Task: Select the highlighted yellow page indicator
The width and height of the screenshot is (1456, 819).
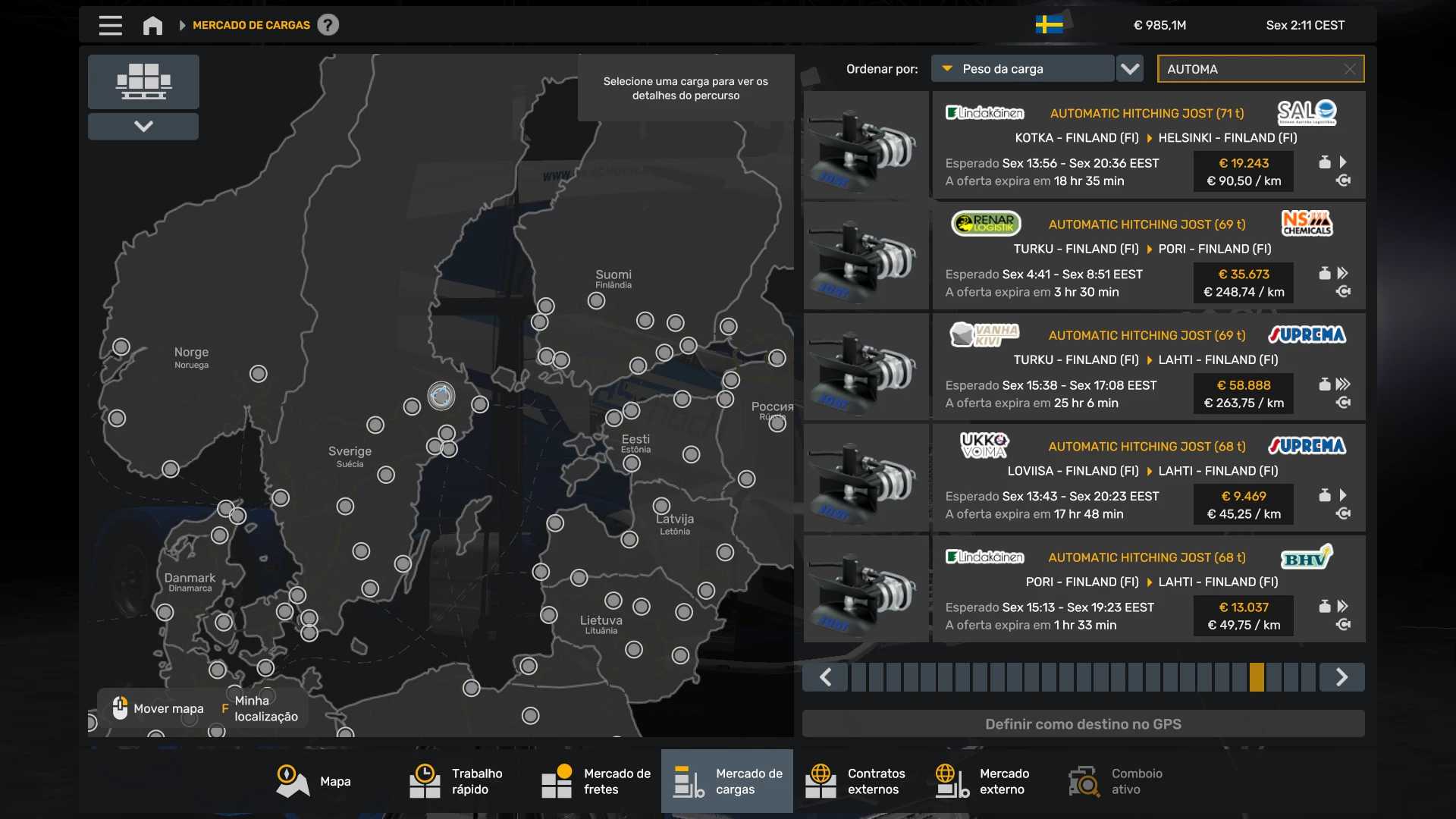Action: click(1257, 677)
